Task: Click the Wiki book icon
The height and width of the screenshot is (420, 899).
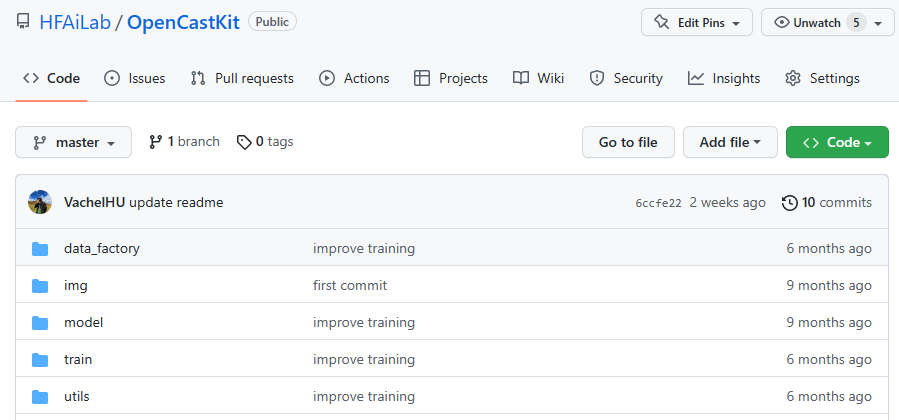Action: (x=521, y=78)
